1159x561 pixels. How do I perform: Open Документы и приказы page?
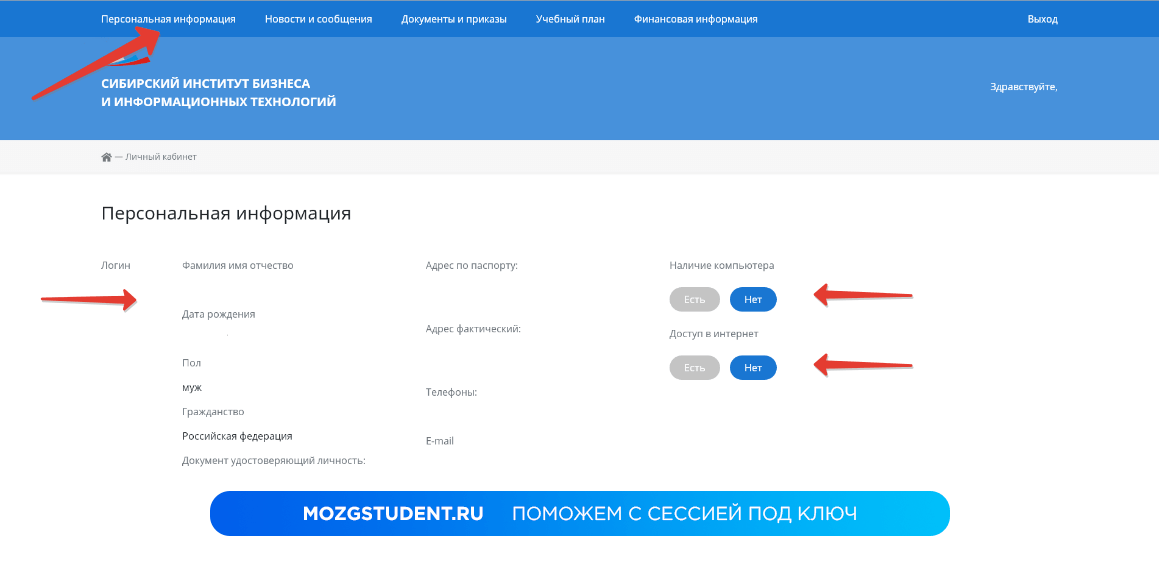point(454,19)
